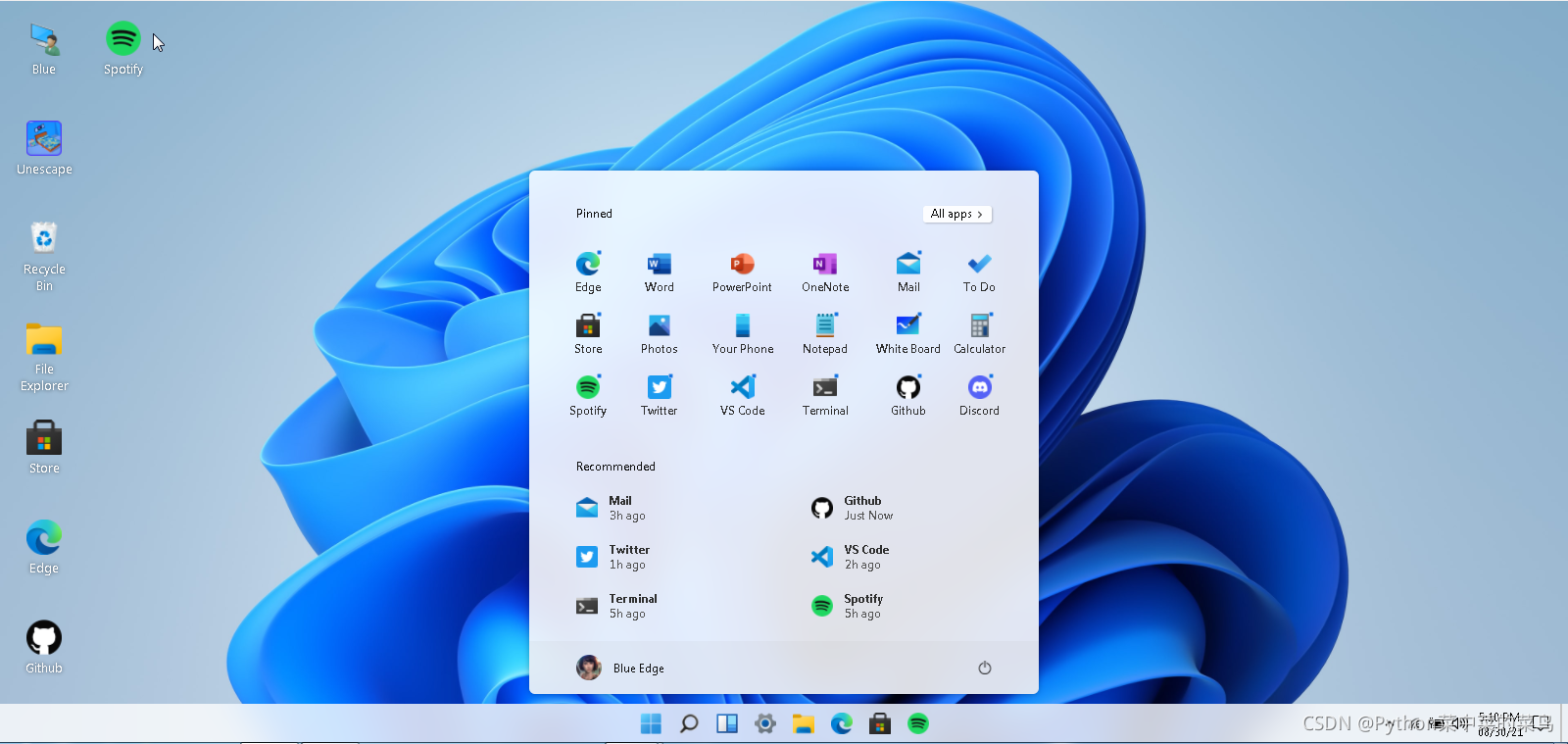Open Your Phone from the pinned grid
This screenshot has height=744, width=1568.
click(742, 333)
